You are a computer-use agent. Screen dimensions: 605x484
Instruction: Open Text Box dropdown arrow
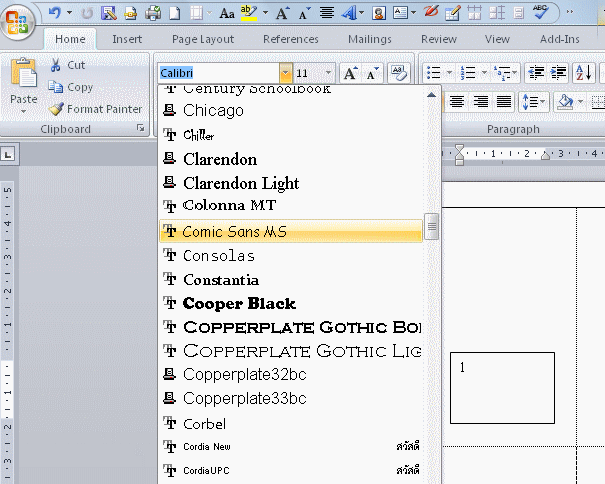413,13
